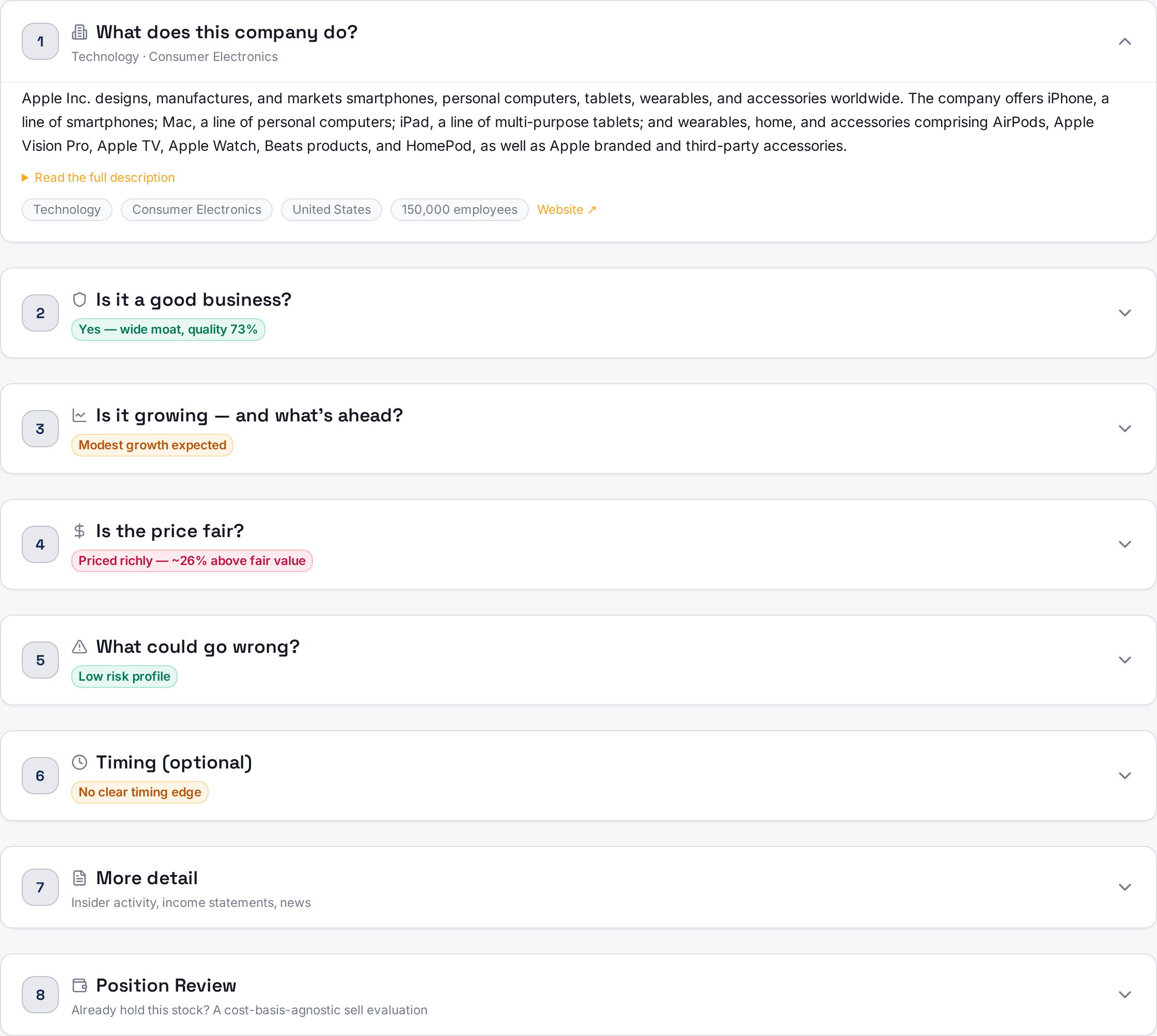Click the shield icon for good business
Screen dimensions: 1157x1036
click(x=80, y=300)
